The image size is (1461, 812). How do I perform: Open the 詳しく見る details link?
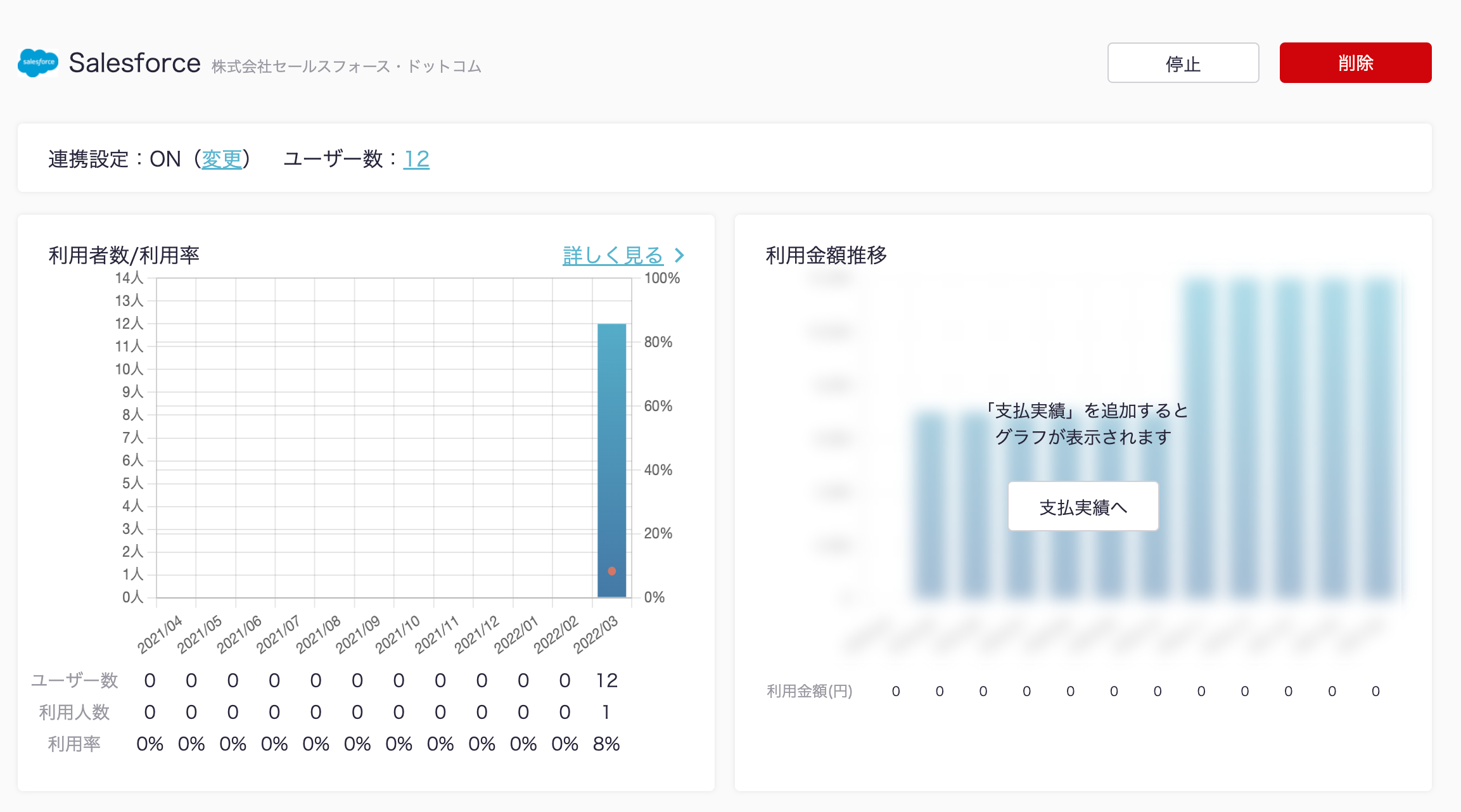(x=612, y=255)
